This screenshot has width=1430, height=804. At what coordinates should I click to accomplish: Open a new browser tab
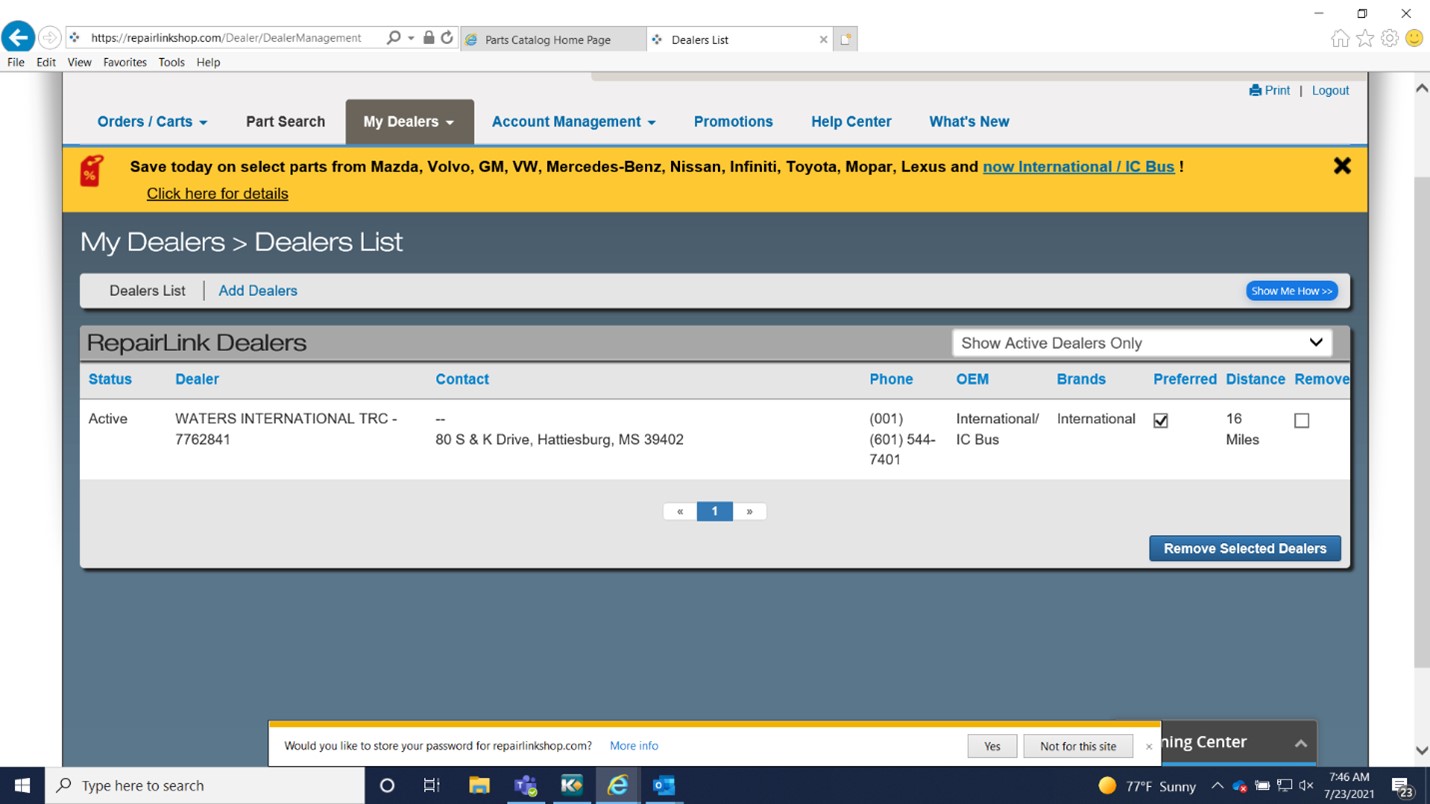pos(845,39)
